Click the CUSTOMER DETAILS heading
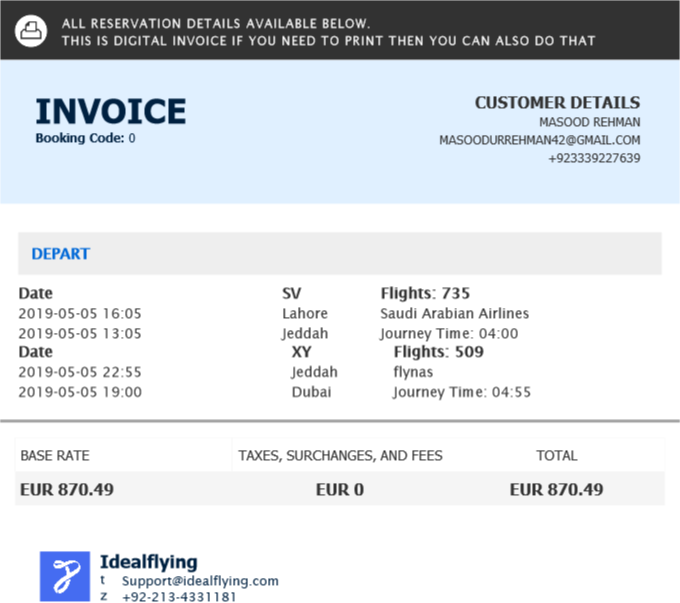The image size is (680, 603). tap(557, 103)
